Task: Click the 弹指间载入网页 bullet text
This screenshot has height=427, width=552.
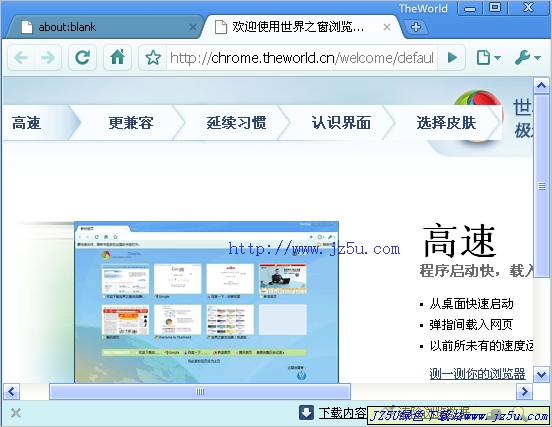Action: tap(471, 325)
